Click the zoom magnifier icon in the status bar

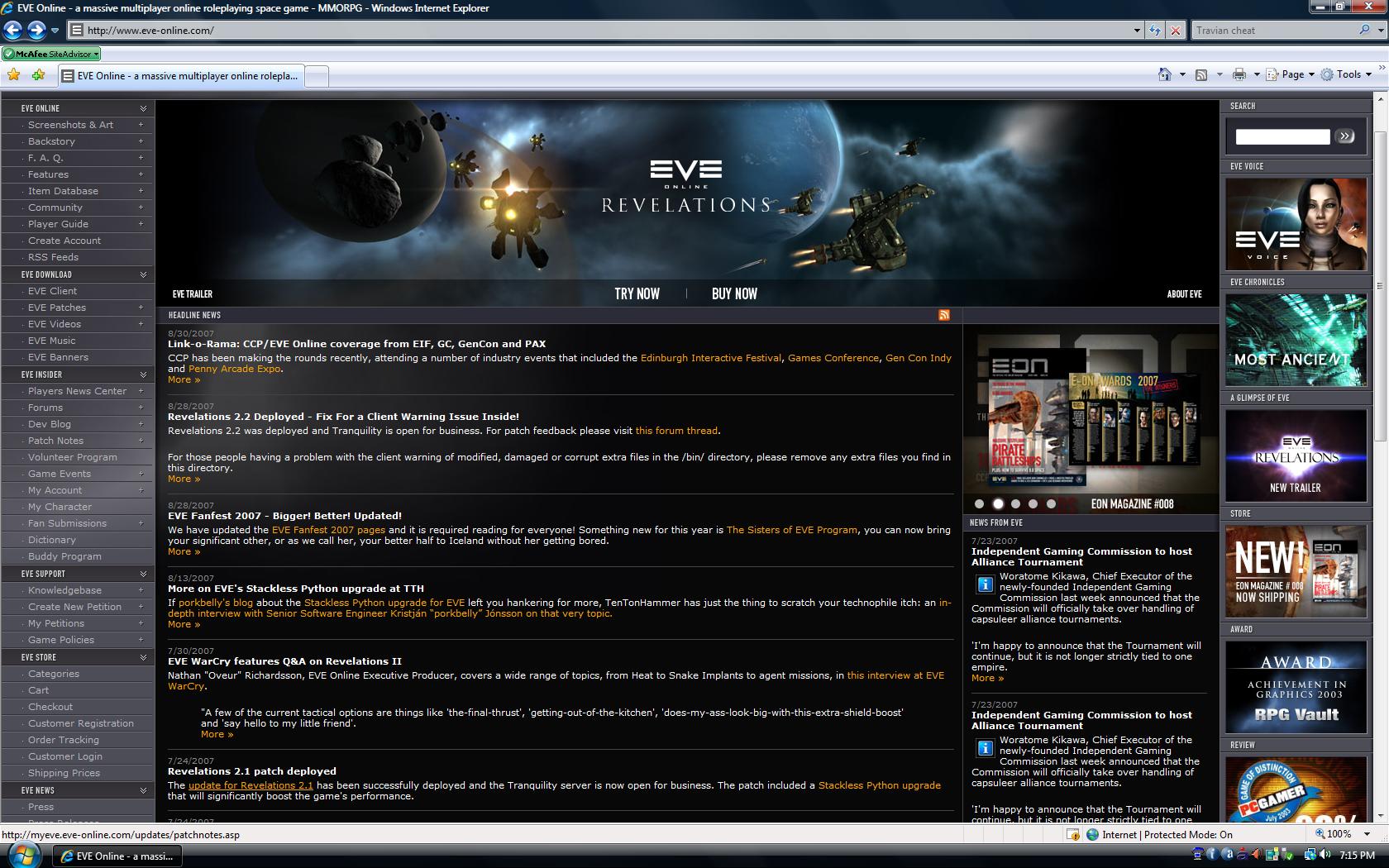(1320, 834)
